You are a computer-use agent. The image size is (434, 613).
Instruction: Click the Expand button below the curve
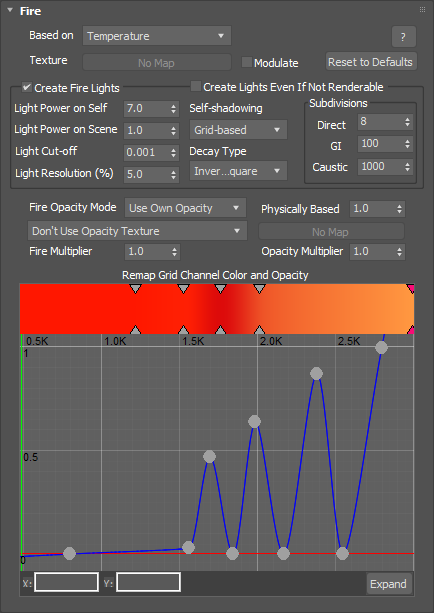point(388,584)
